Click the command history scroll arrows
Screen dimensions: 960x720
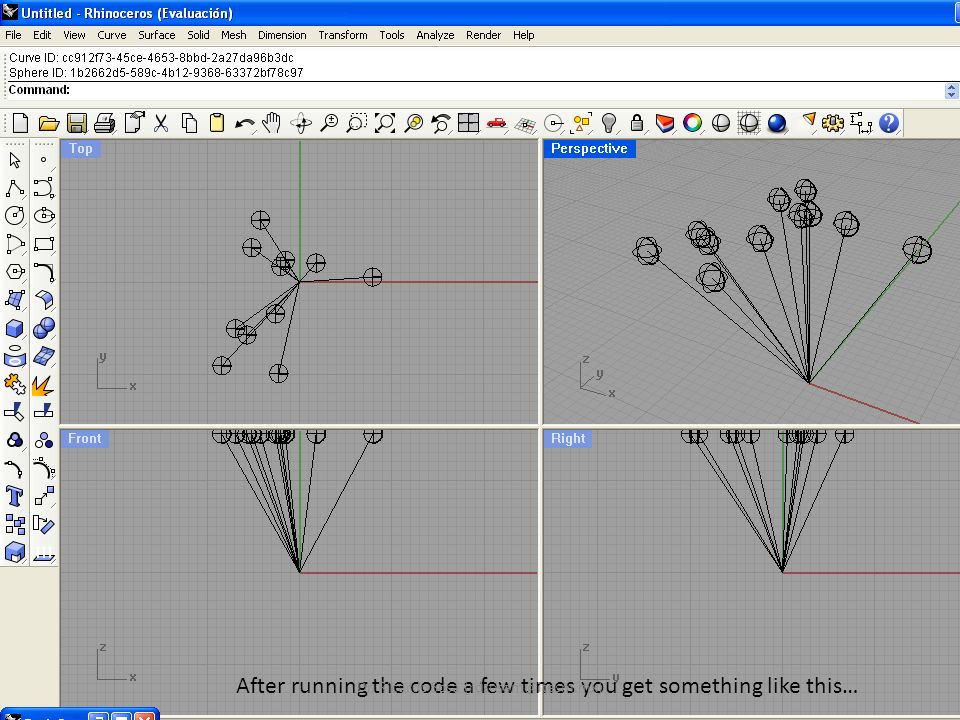(x=951, y=91)
